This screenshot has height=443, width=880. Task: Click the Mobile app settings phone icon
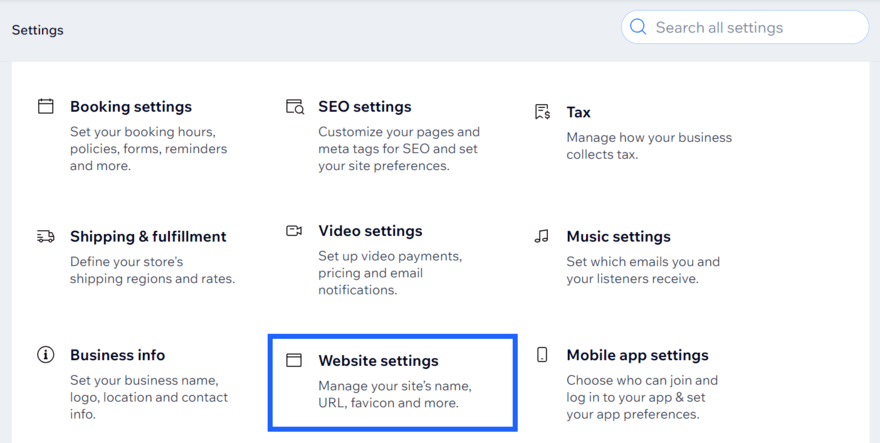[x=542, y=355]
